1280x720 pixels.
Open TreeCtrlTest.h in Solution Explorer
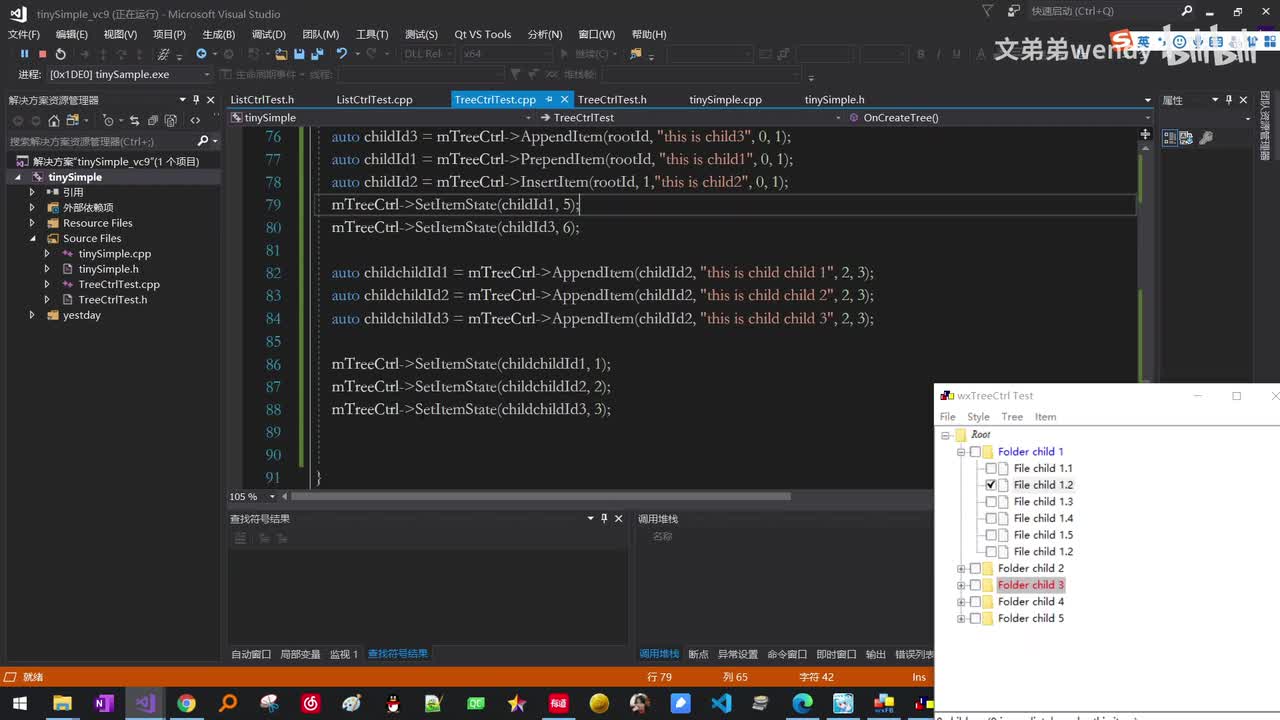click(x=112, y=300)
